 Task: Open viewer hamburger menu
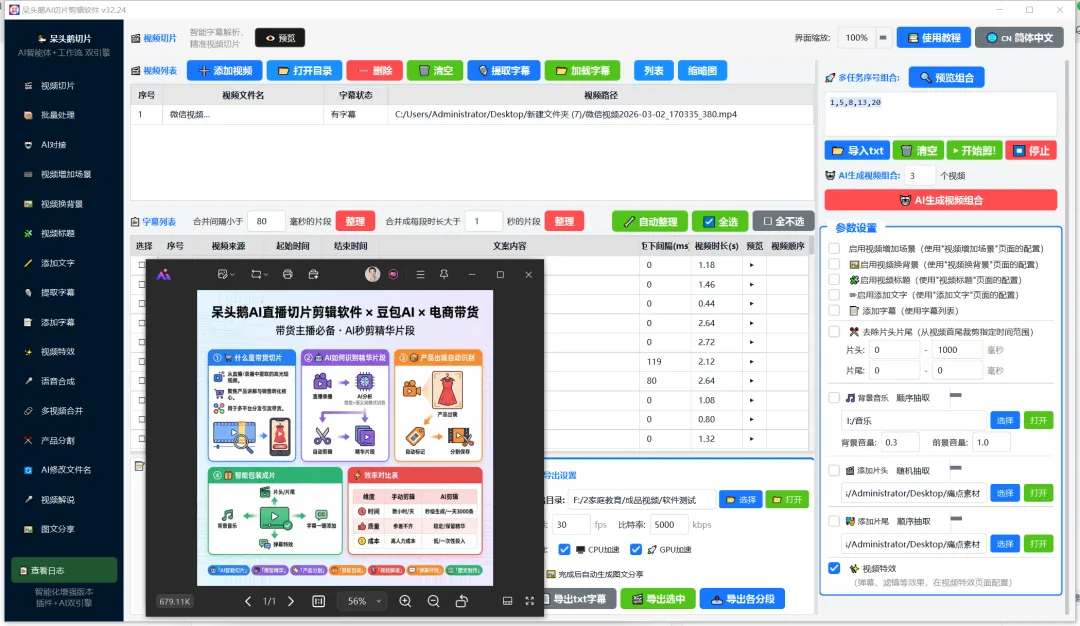click(x=420, y=274)
